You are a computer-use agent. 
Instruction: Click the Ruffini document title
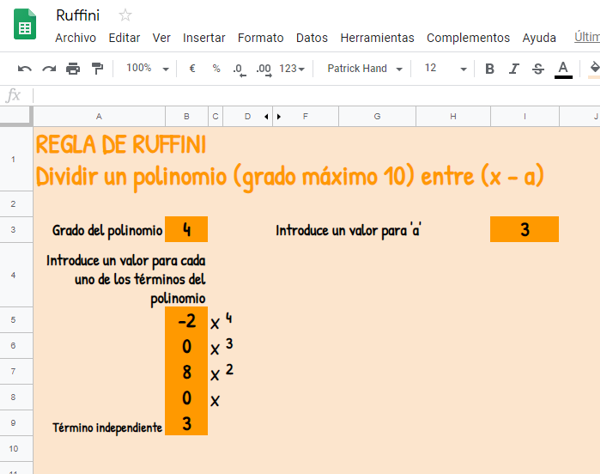[x=78, y=15]
